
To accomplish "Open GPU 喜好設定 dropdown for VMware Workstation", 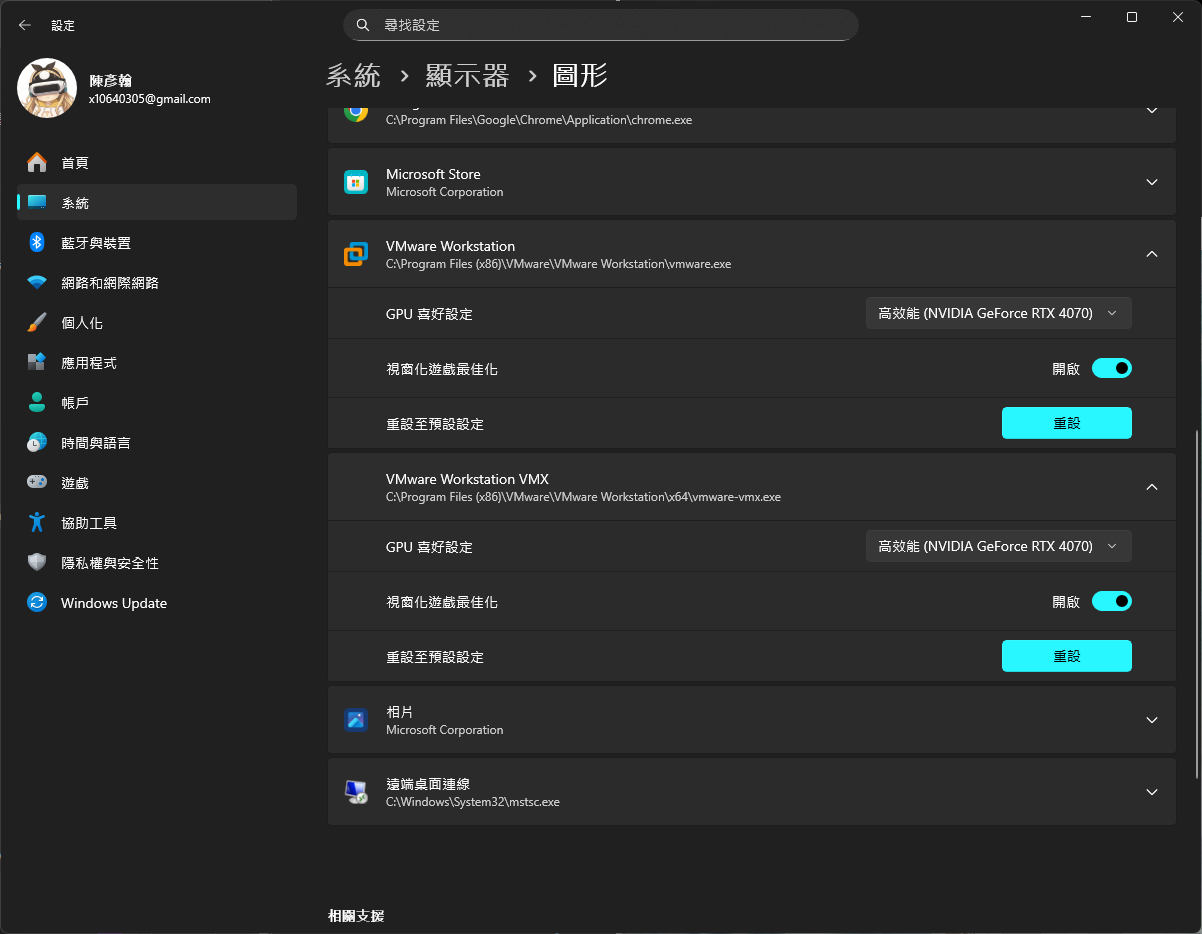I will click(x=999, y=313).
